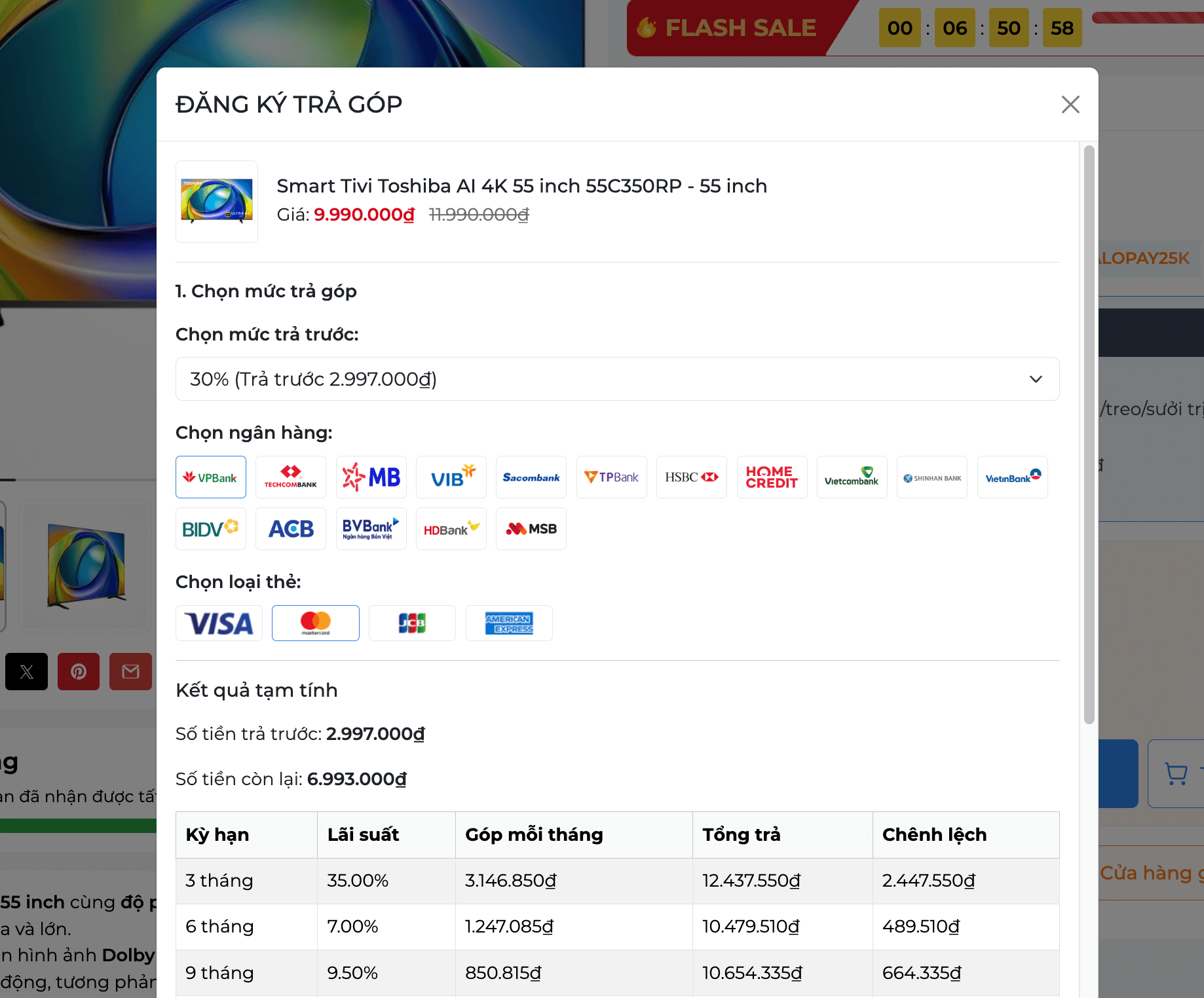Choose American Express card type
Screen dimensions: 1204x998
pyautogui.click(x=509, y=623)
